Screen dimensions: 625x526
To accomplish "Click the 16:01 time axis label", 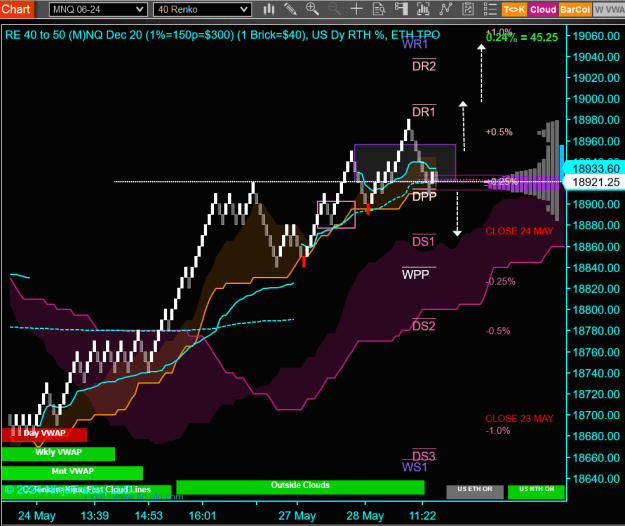I will point(202,516).
